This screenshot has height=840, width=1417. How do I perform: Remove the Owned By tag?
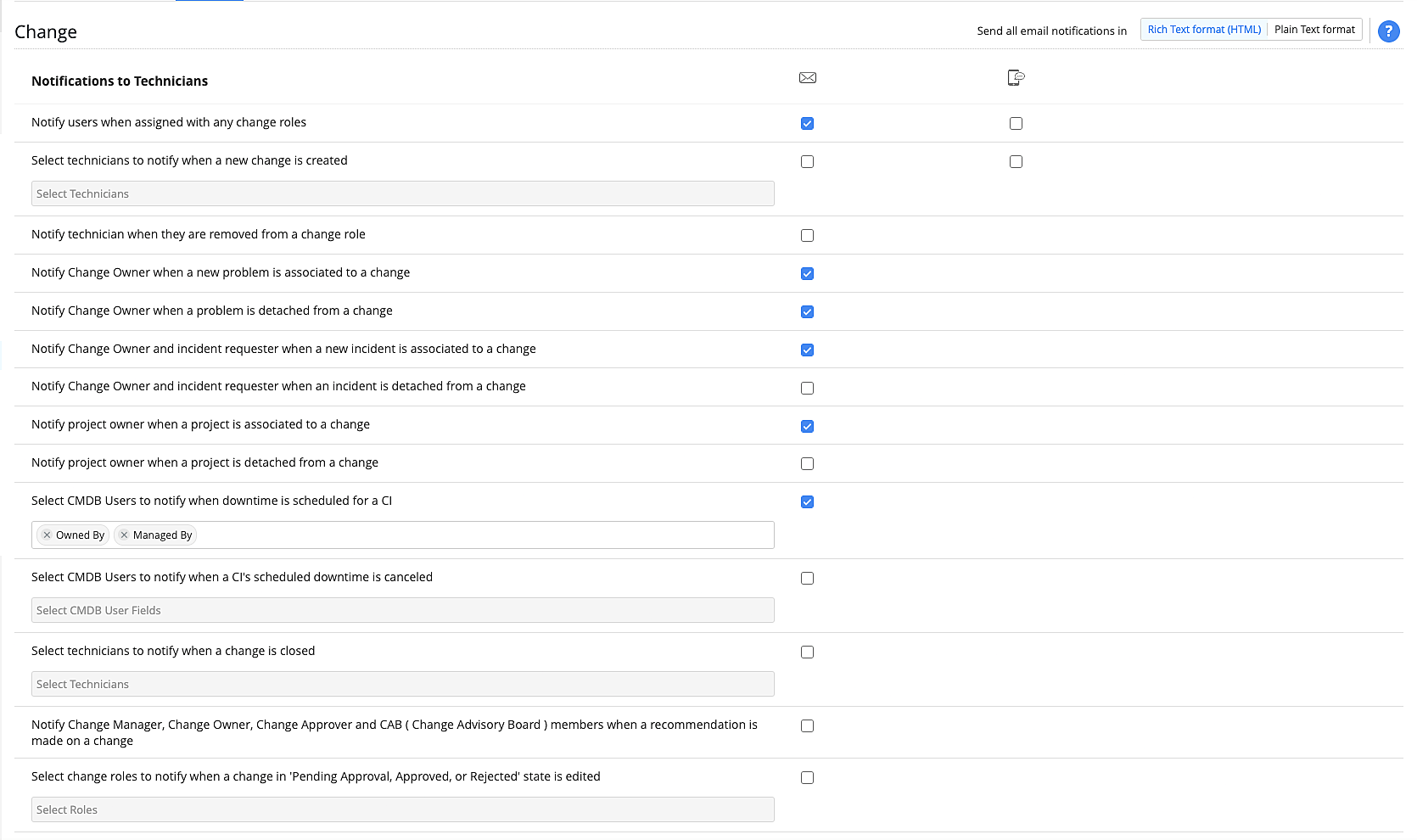pyautogui.click(x=48, y=535)
